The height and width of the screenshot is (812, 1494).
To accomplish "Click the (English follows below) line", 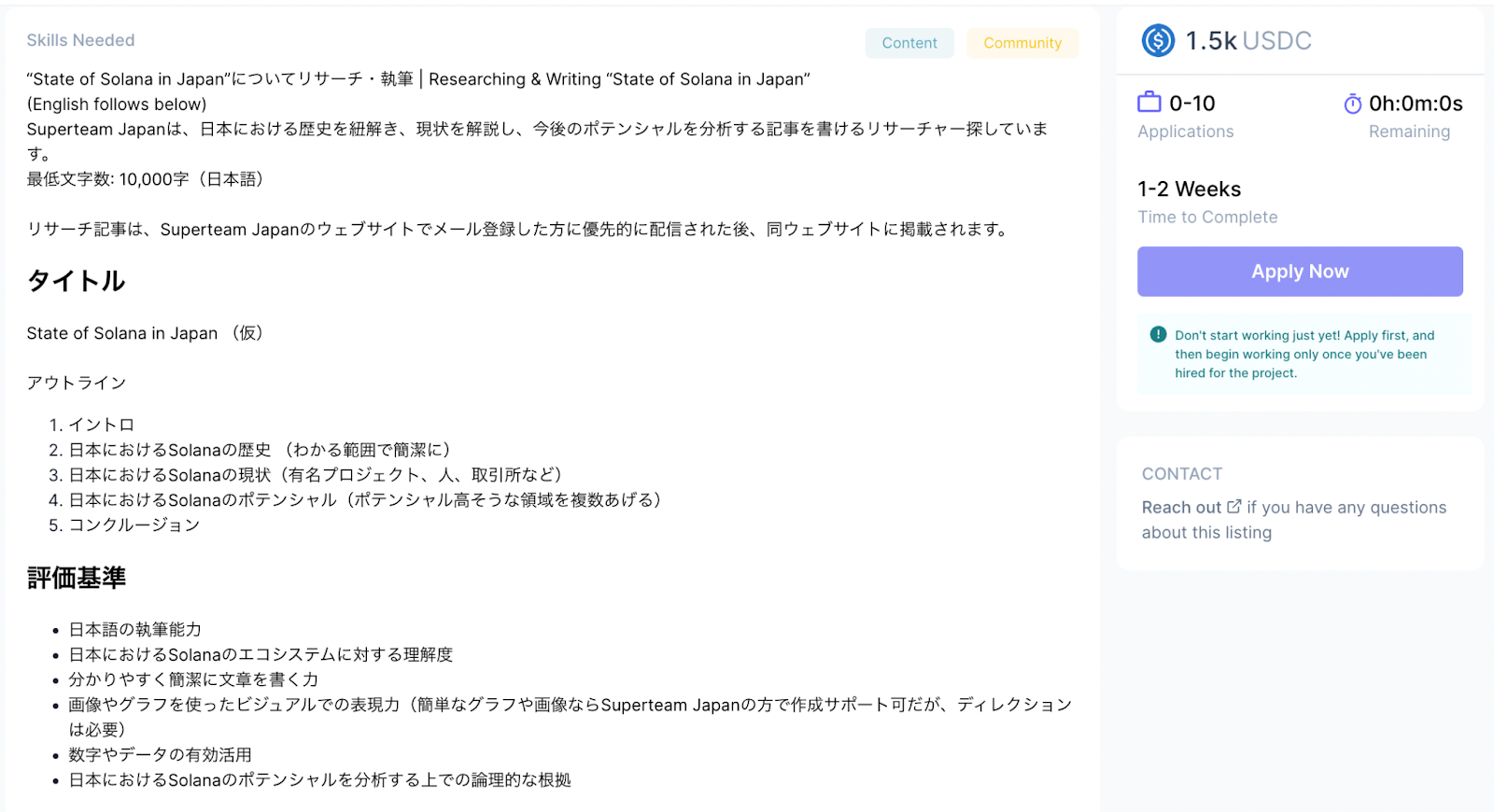I will (x=117, y=105).
